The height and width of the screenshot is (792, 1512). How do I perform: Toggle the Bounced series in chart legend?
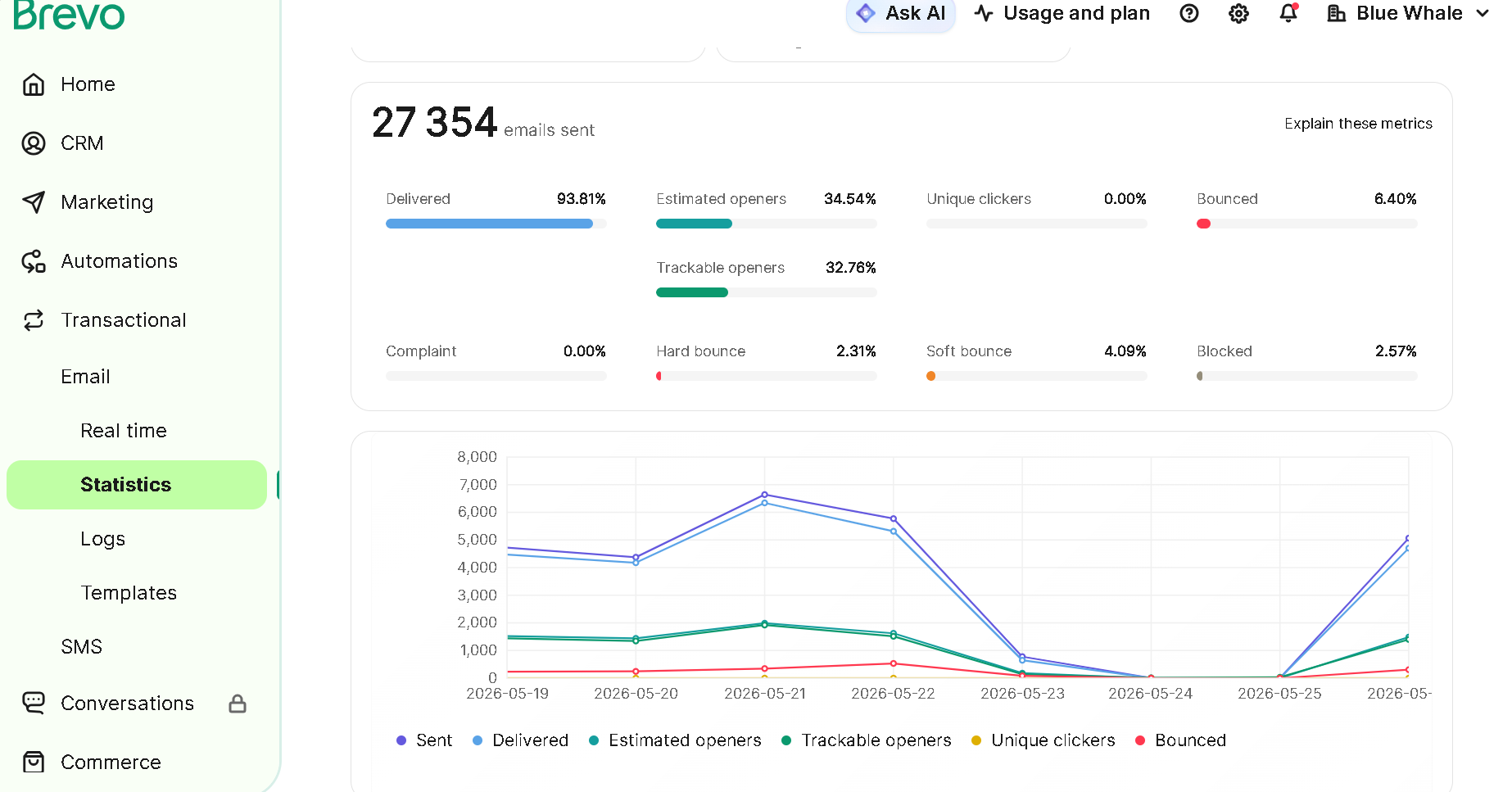(x=1181, y=740)
